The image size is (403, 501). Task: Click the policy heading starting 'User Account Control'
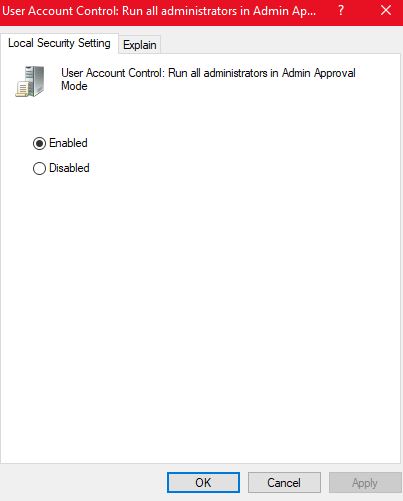pos(208,79)
